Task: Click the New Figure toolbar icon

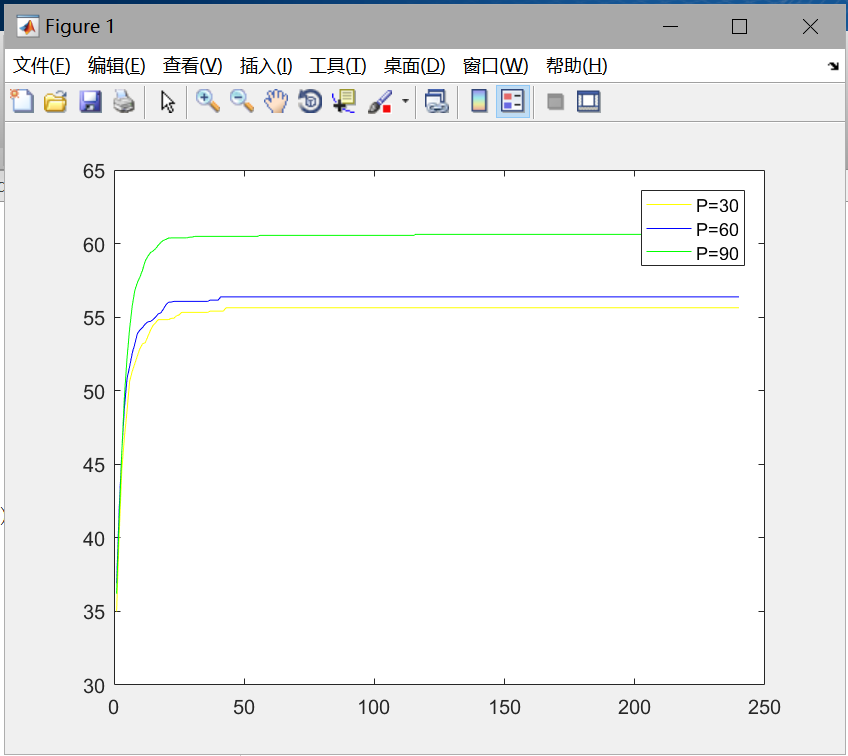Action: (x=21, y=101)
